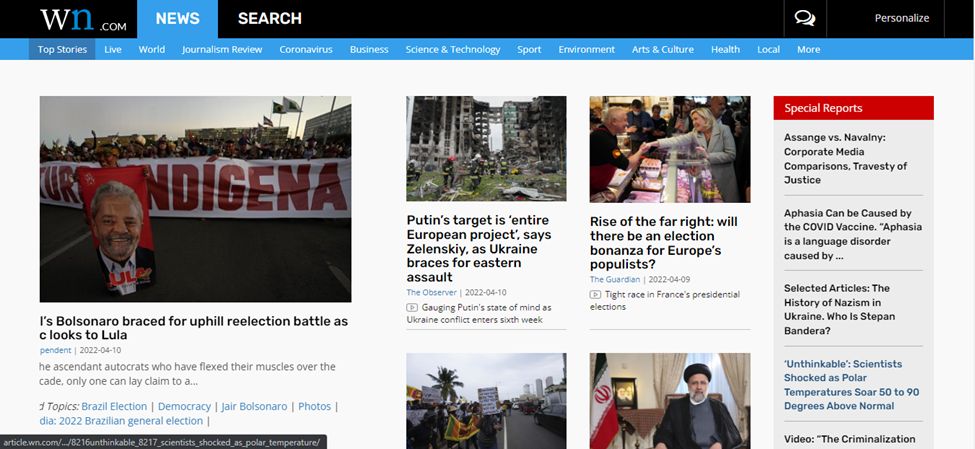This screenshot has height=449, width=975.
Task: Read Unthinkable Scientists Shocked polar temperatures report
Action: pos(851,385)
